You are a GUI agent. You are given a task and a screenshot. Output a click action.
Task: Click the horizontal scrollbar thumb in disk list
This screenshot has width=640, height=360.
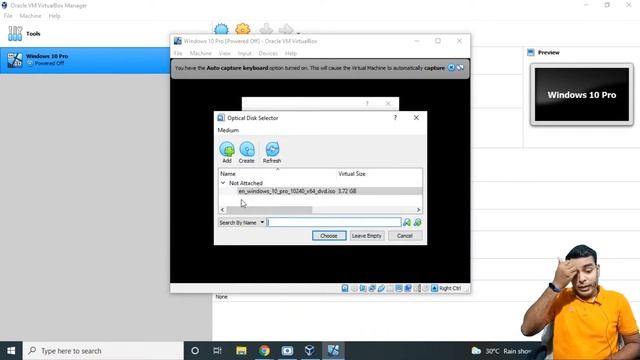269,210
